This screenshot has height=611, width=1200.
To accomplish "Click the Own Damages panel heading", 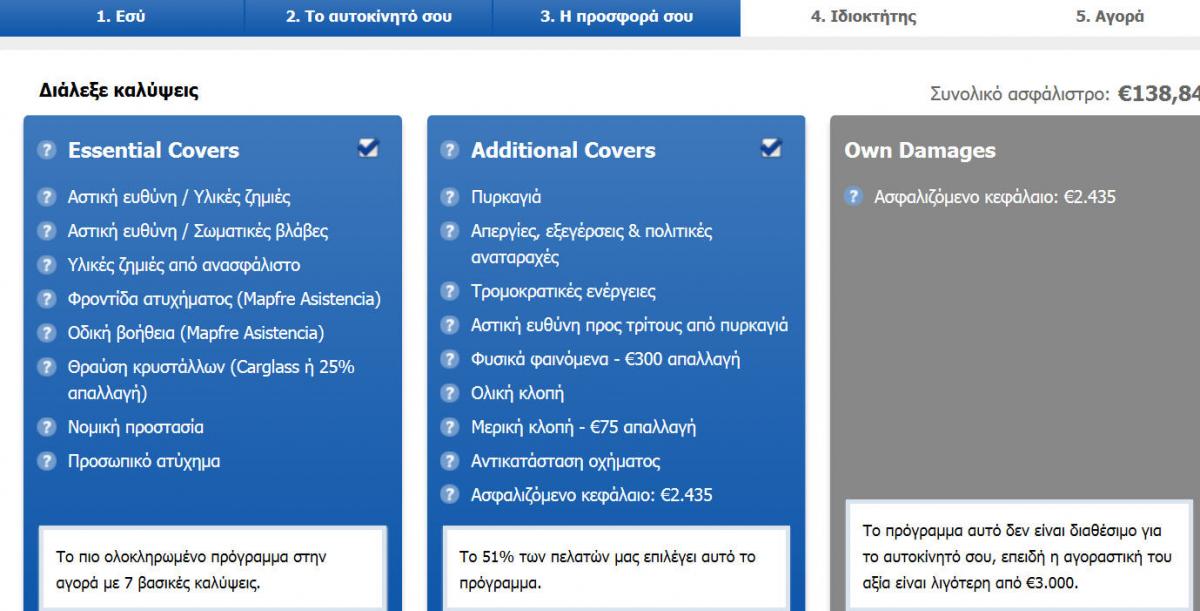I will click(920, 150).
